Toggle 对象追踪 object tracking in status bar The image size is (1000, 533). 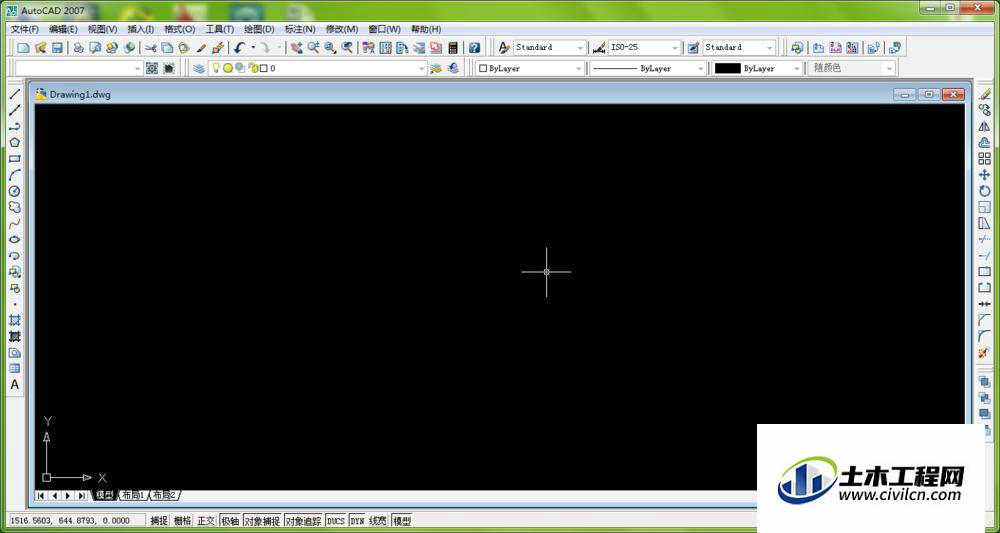pos(304,521)
